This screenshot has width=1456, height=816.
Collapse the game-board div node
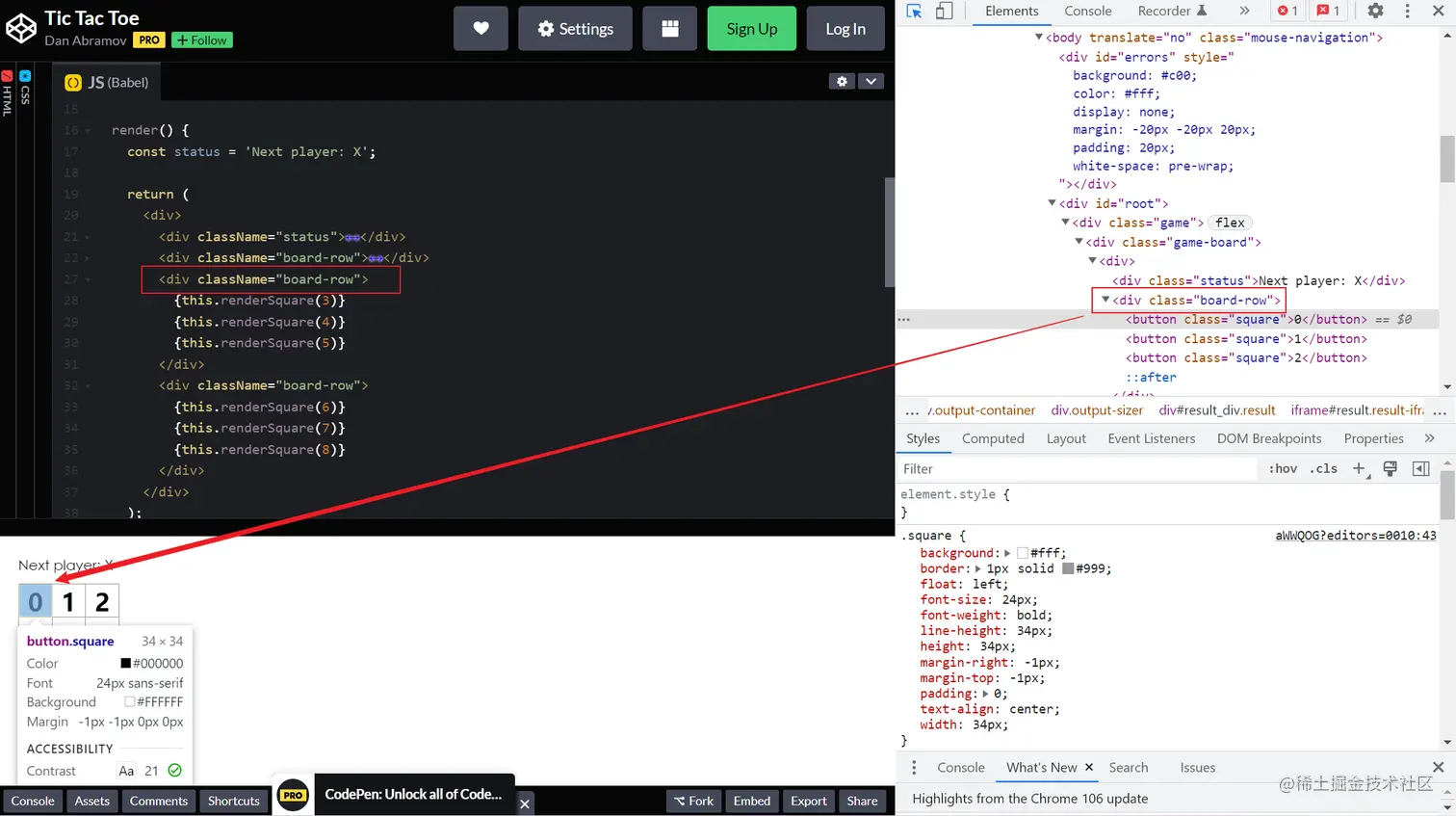(1079, 242)
